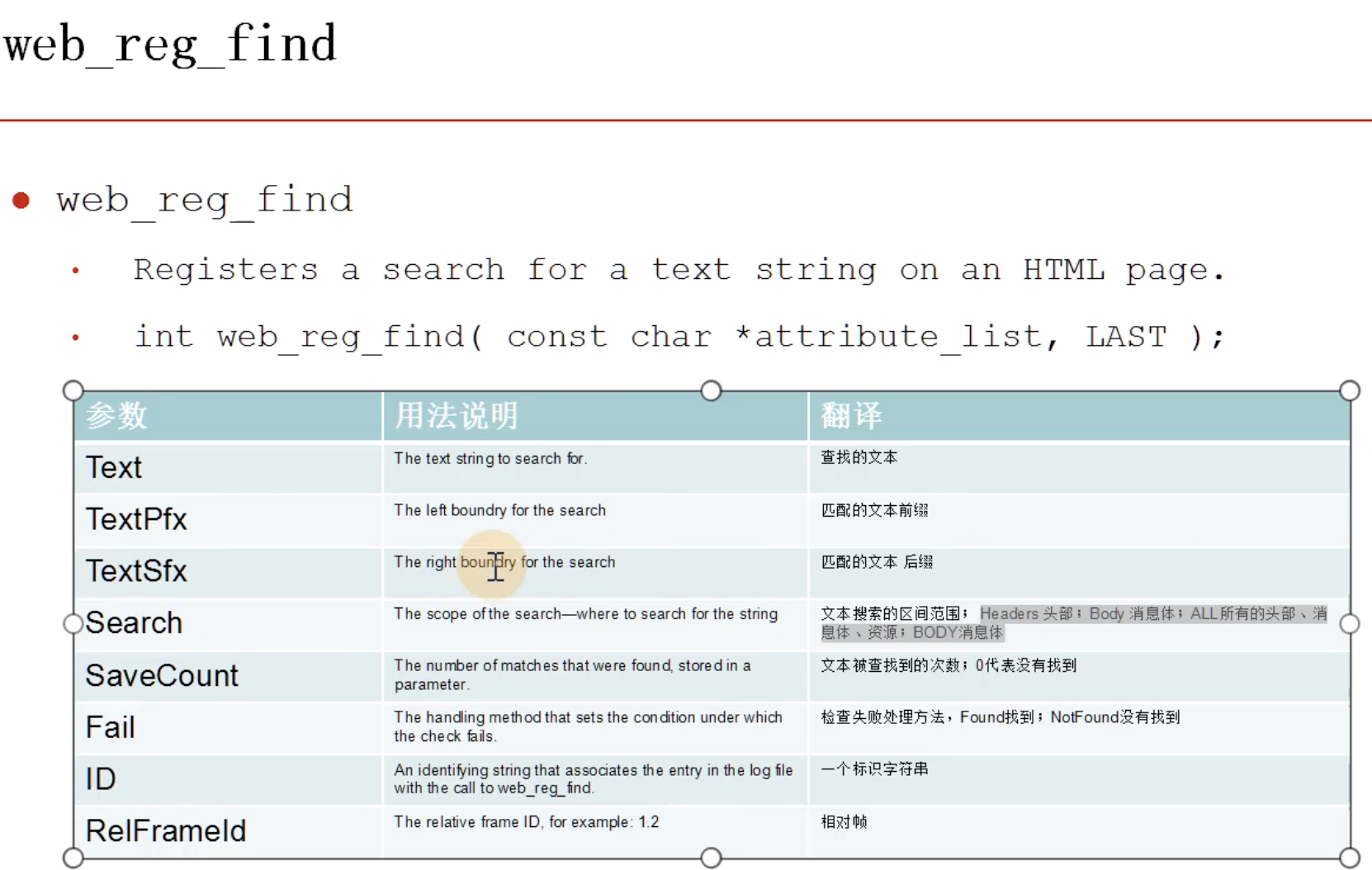
Task: Select the Fail parameter cell
Action: tap(229, 728)
